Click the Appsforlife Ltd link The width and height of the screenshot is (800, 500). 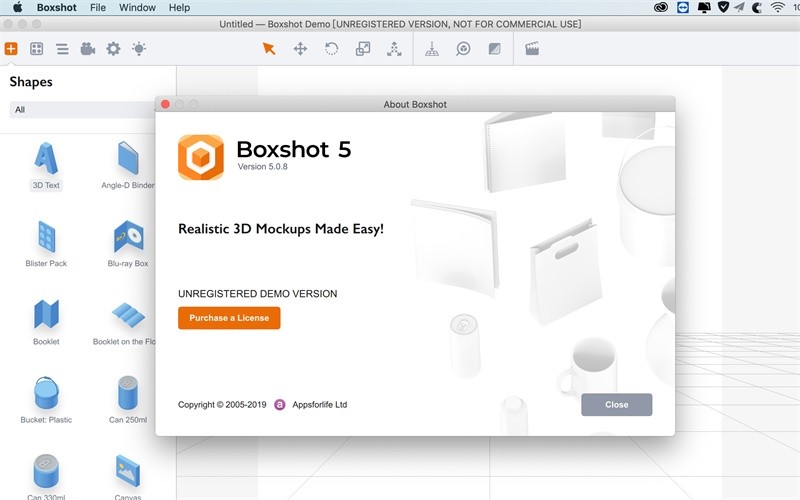pyautogui.click(x=319, y=405)
